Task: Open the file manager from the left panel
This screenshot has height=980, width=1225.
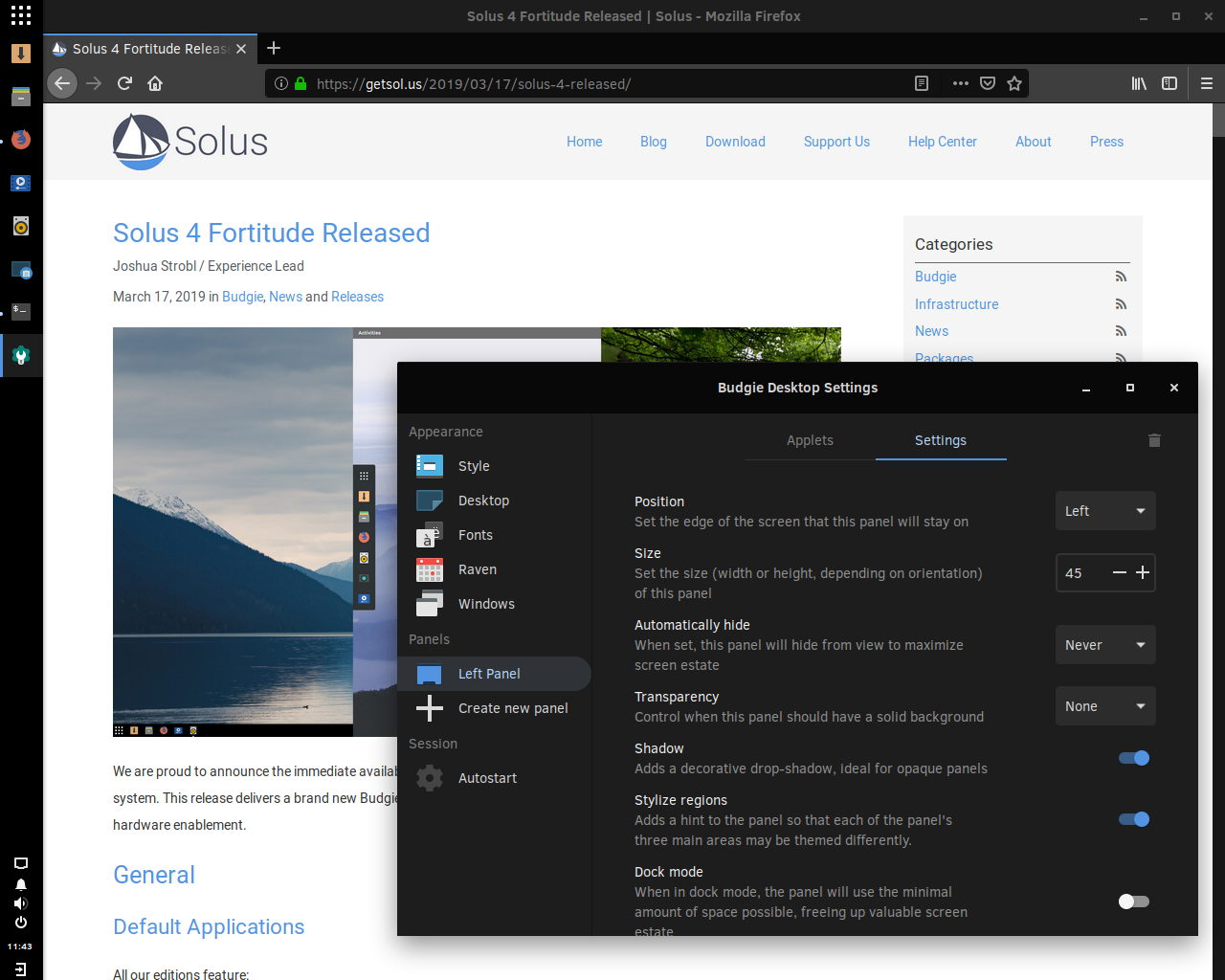Action: (21, 97)
